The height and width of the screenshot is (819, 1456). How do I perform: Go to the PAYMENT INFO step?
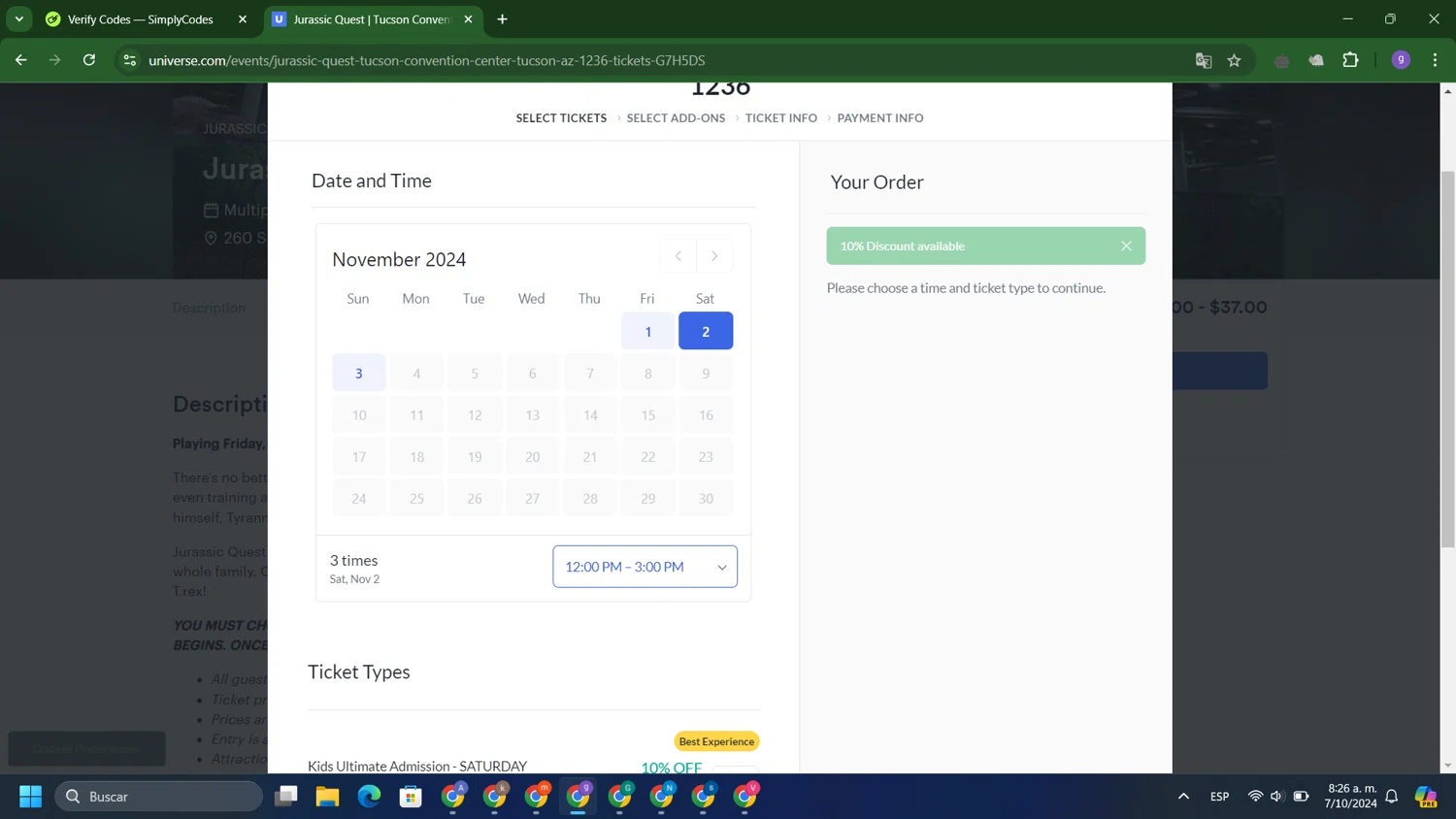[x=880, y=118]
